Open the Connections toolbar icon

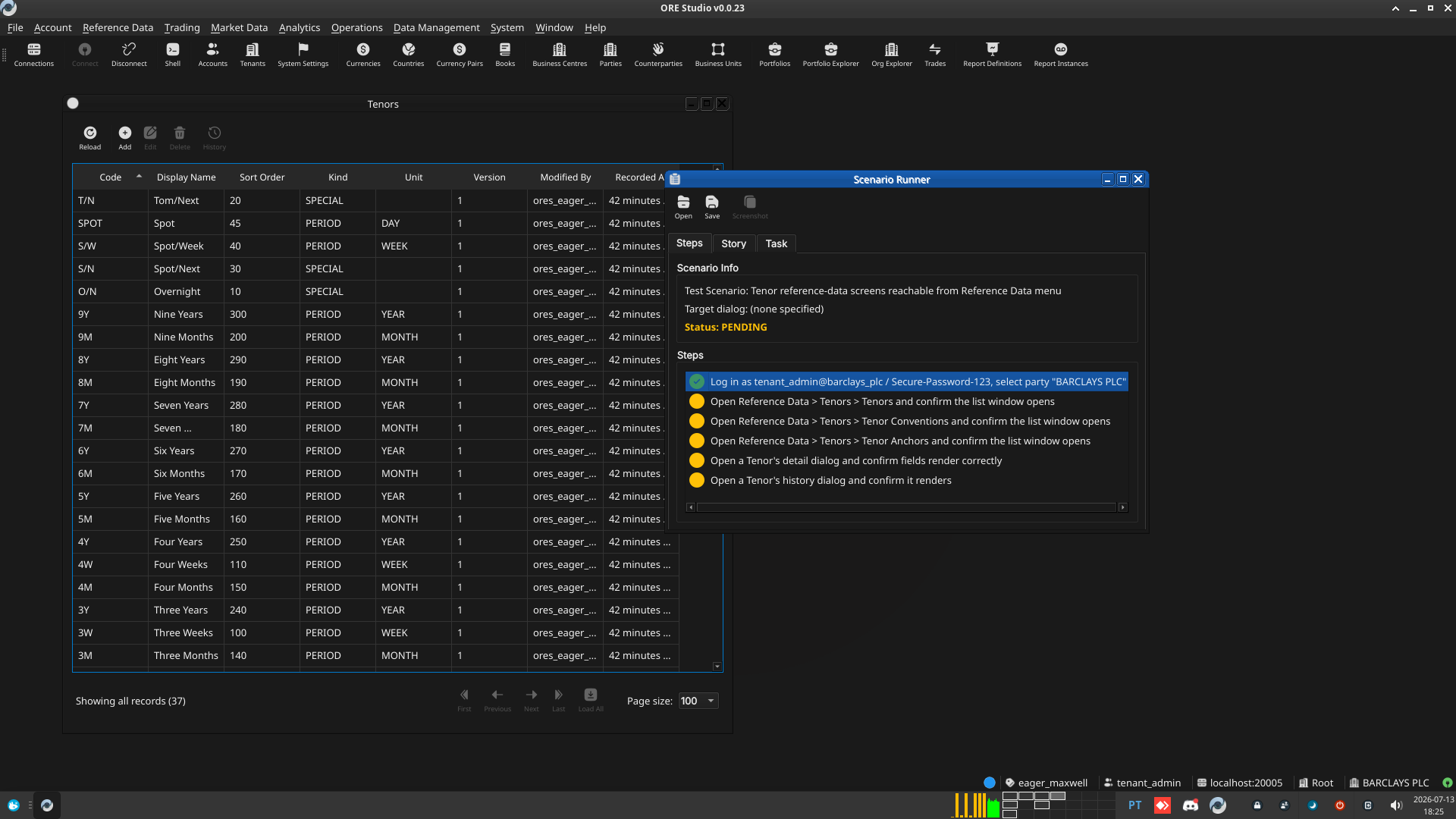point(33,54)
